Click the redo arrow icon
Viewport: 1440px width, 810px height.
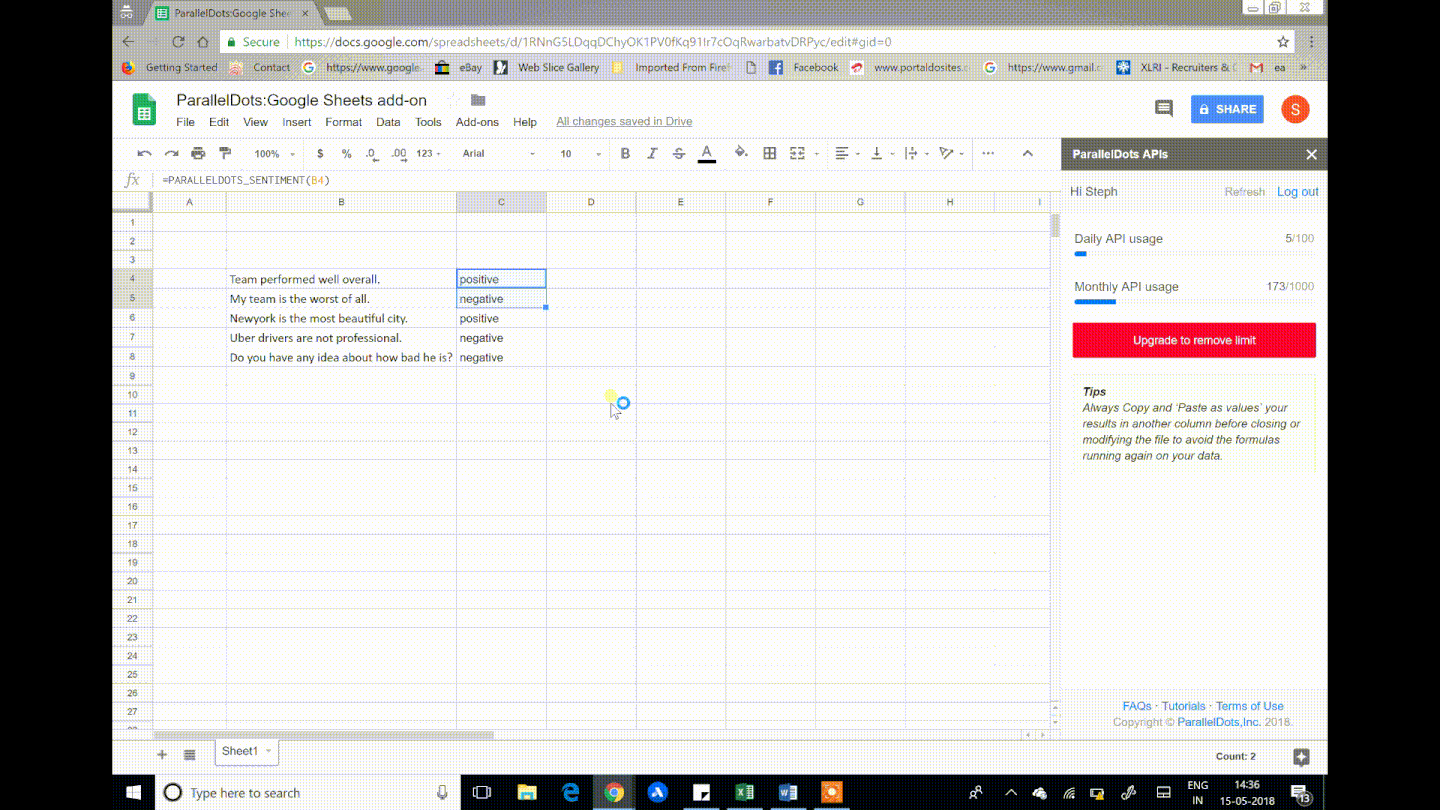point(171,153)
